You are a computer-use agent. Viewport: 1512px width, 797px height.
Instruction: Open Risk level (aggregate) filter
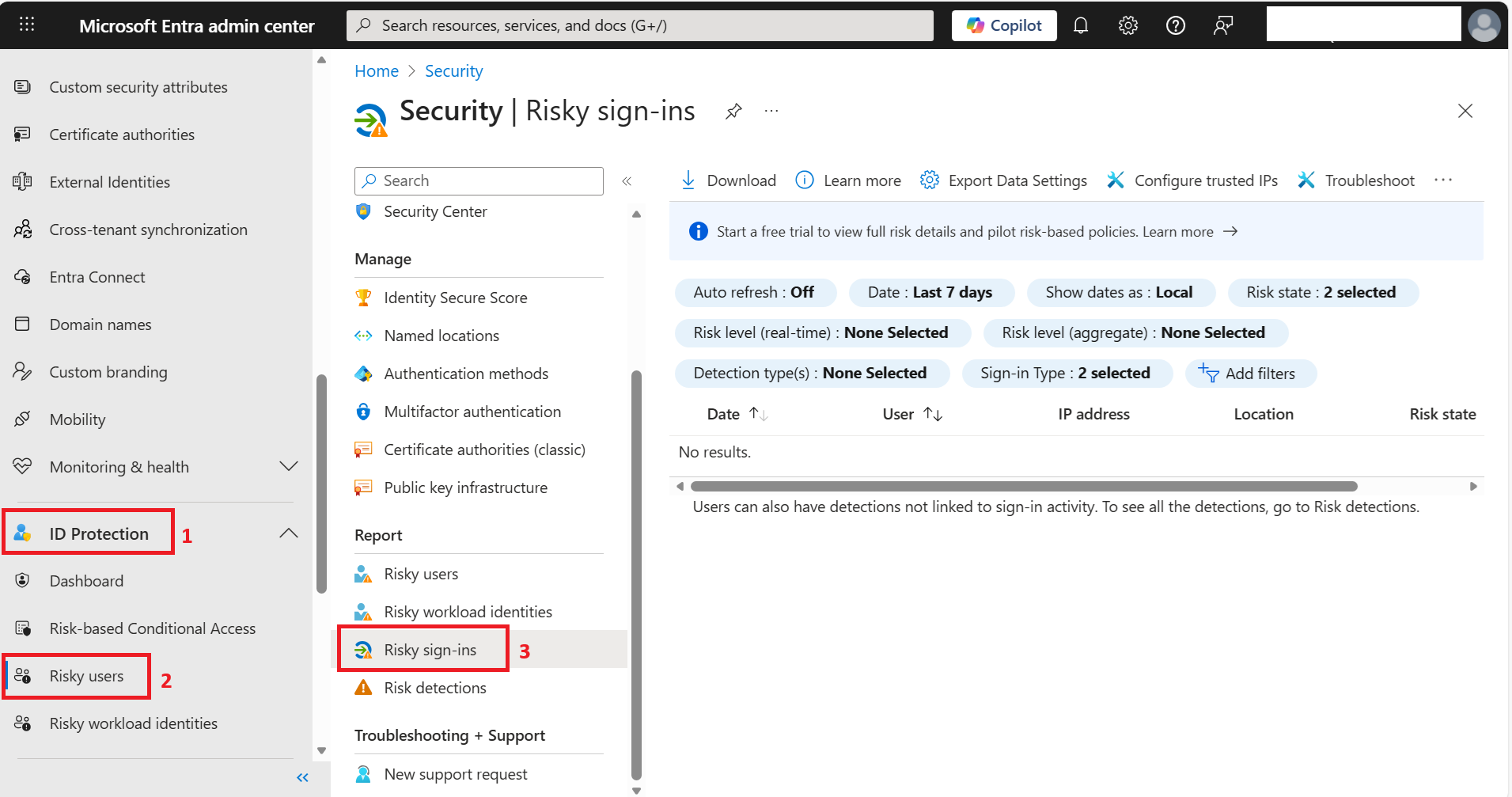coord(1135,332)
